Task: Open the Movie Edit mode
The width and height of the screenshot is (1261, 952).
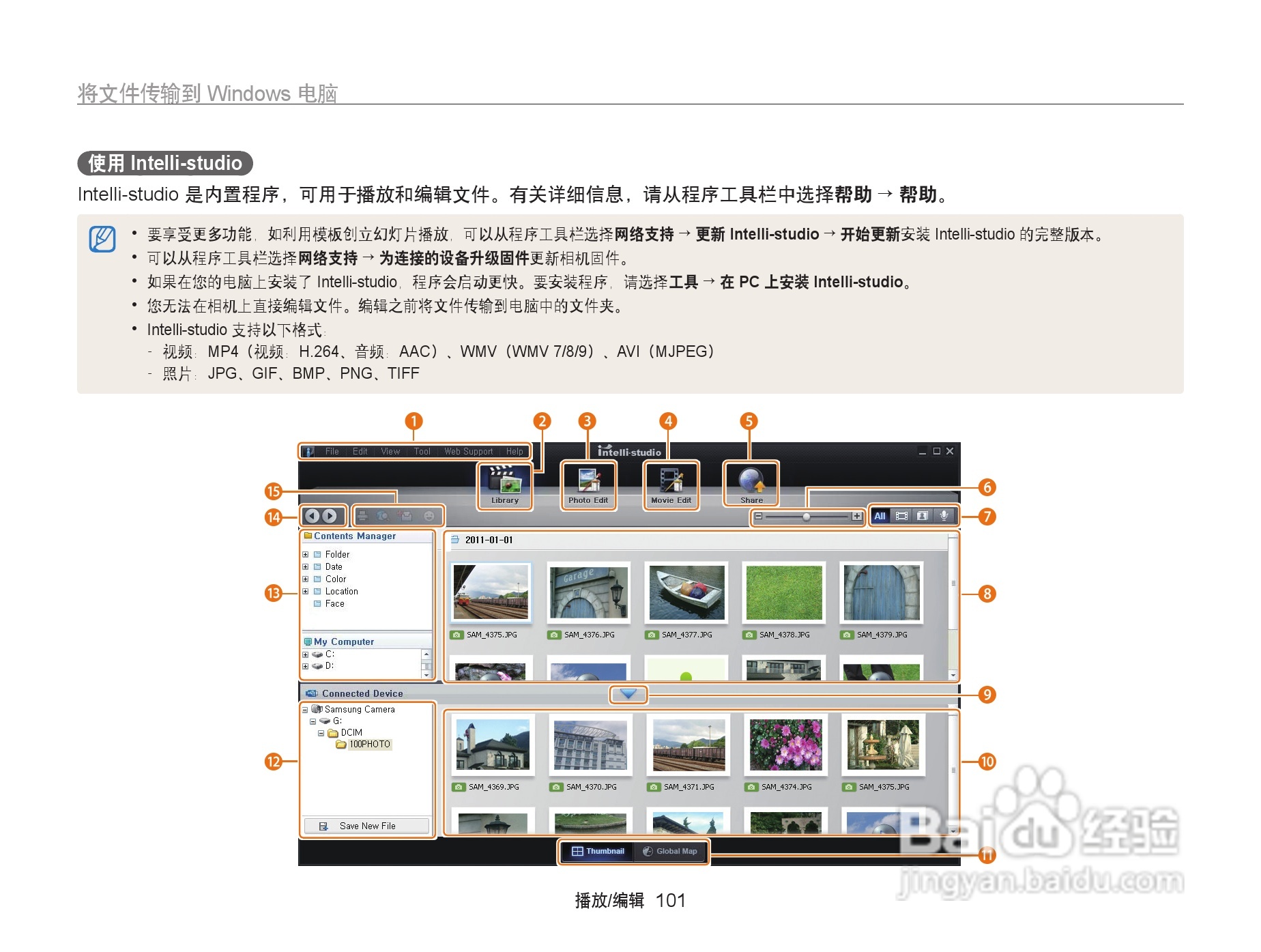Action: [x=671, y=485]
